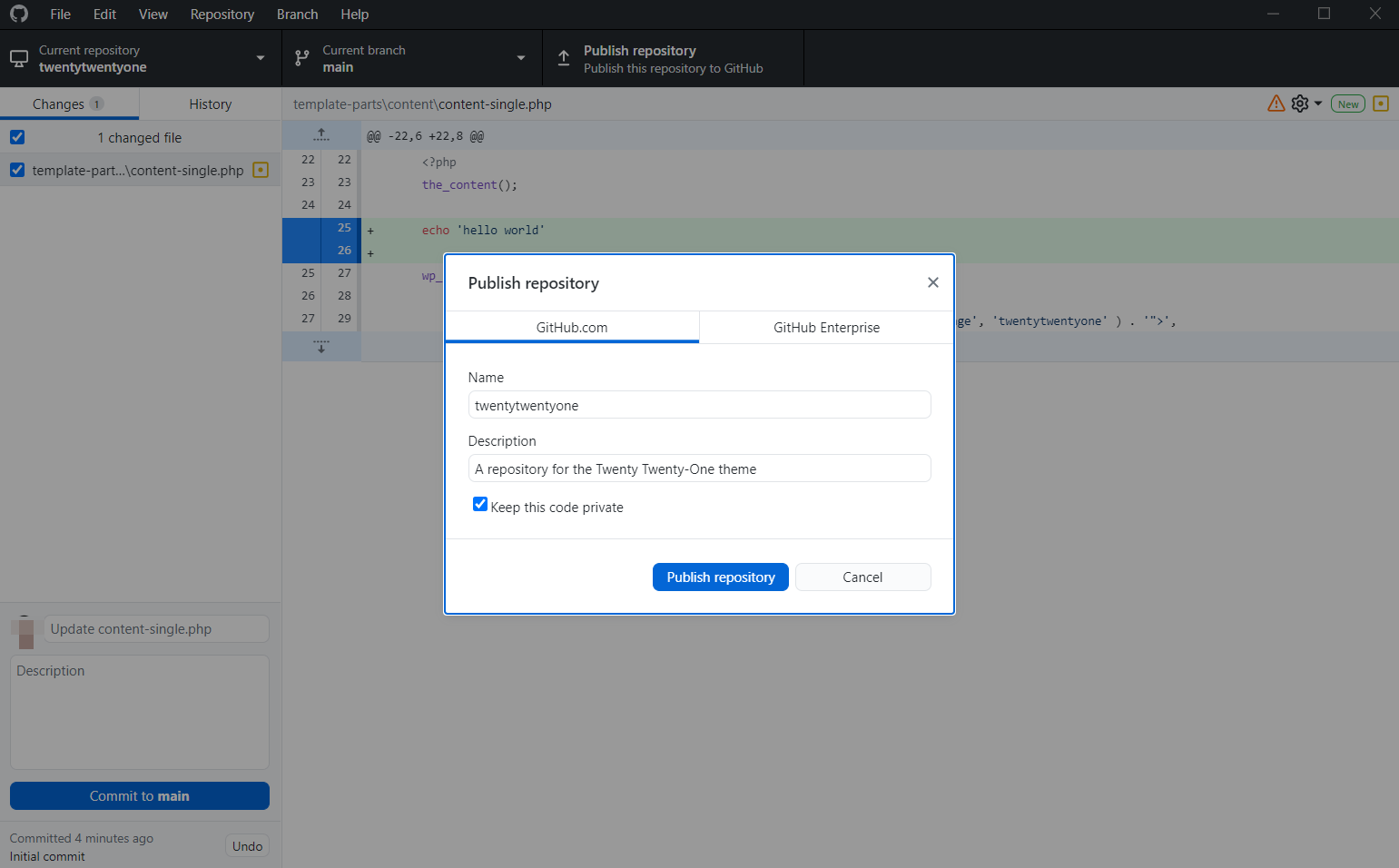
Task: Click the dialog Description input field
Action: point(699,469)
